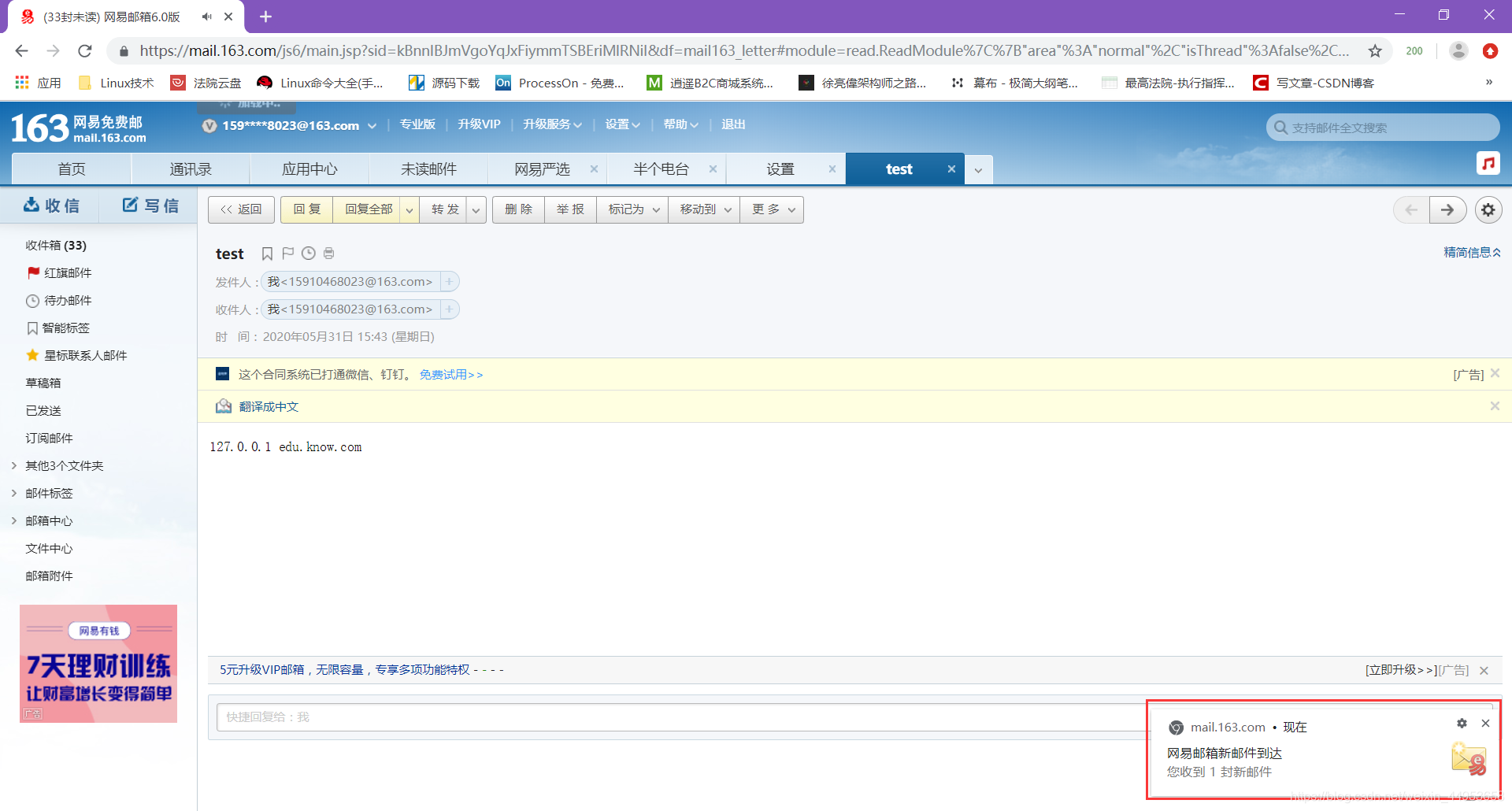The image size is (1512, 811).
Task: Click 收信 to receive mail
Action: click(51, 206)
